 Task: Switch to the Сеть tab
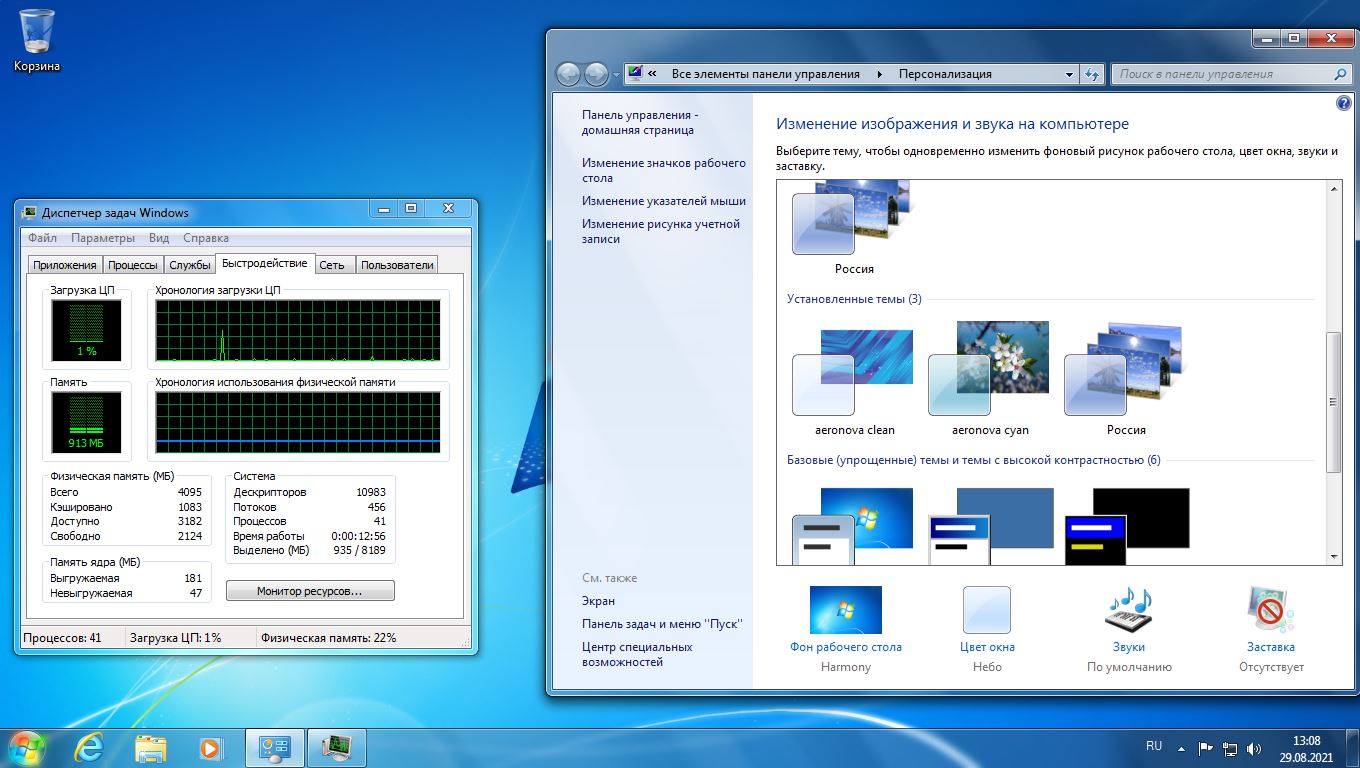(332, 265)
